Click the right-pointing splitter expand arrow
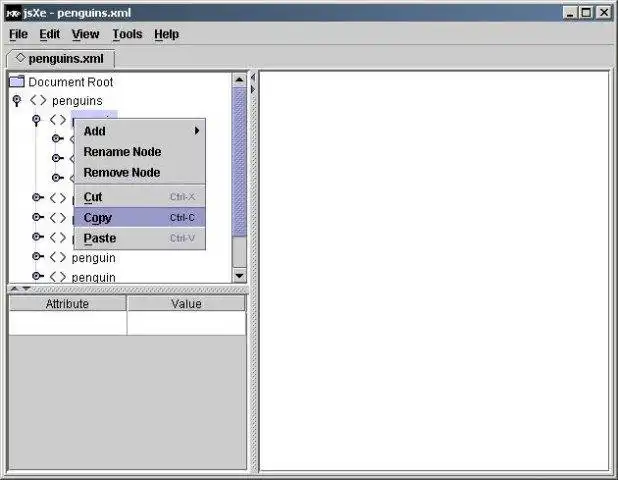Screen dimensions: 618x480 pyautogui.click(x=253, y=89)
